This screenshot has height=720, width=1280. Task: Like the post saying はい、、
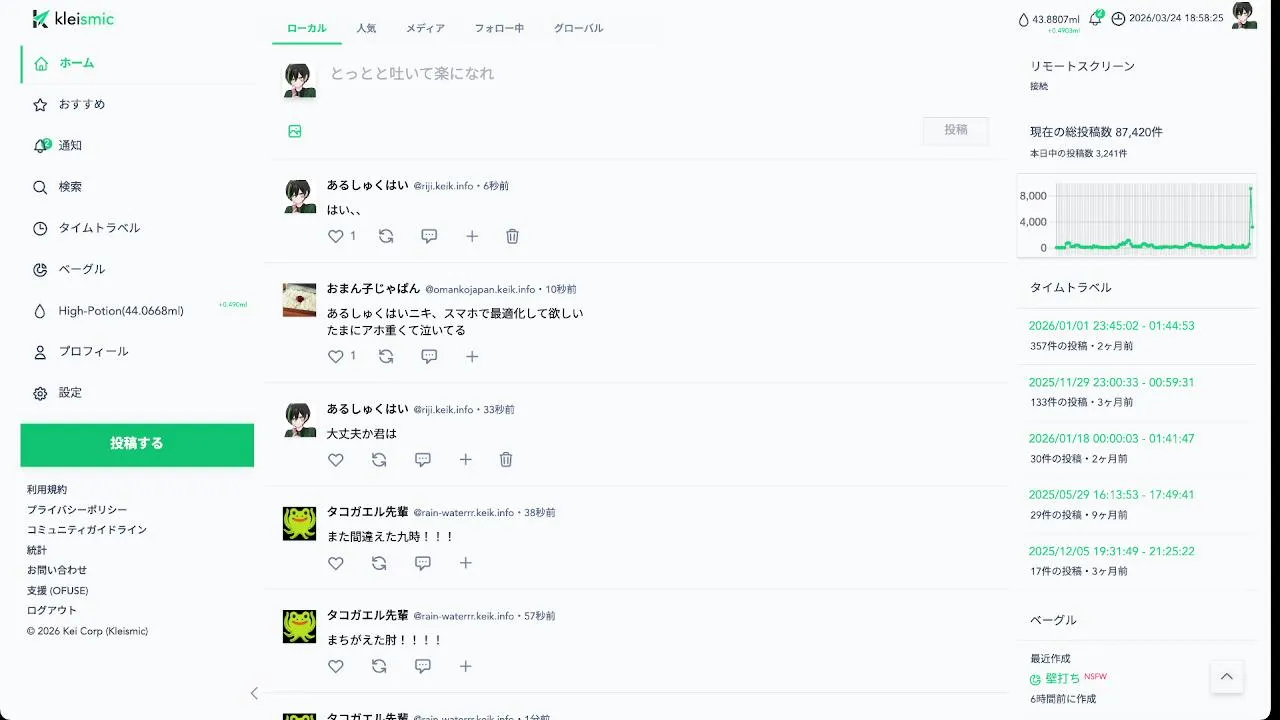click(x=336, y=236)
